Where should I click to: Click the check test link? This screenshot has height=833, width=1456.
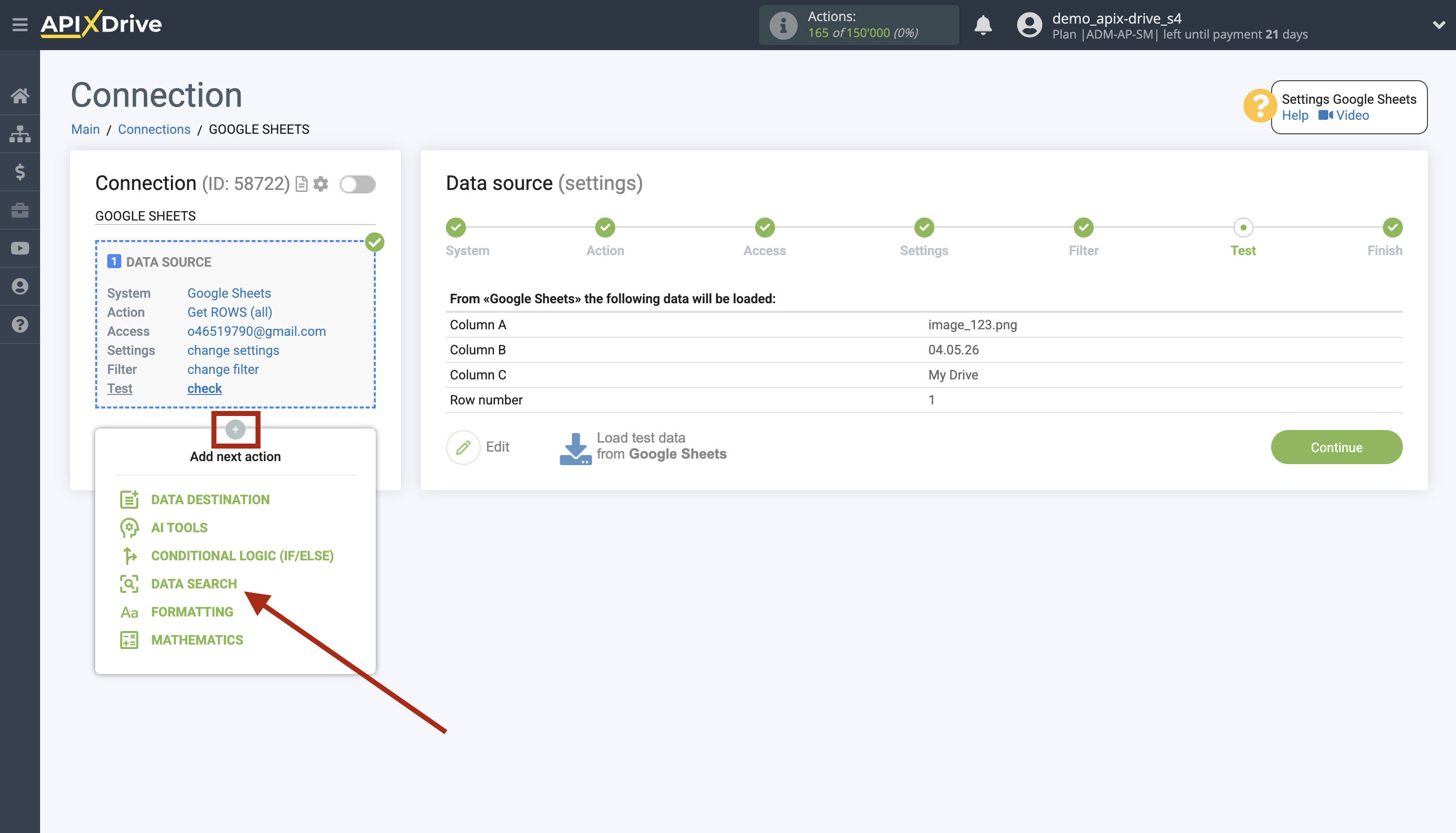pyautogui.click(x=204, y=389)
